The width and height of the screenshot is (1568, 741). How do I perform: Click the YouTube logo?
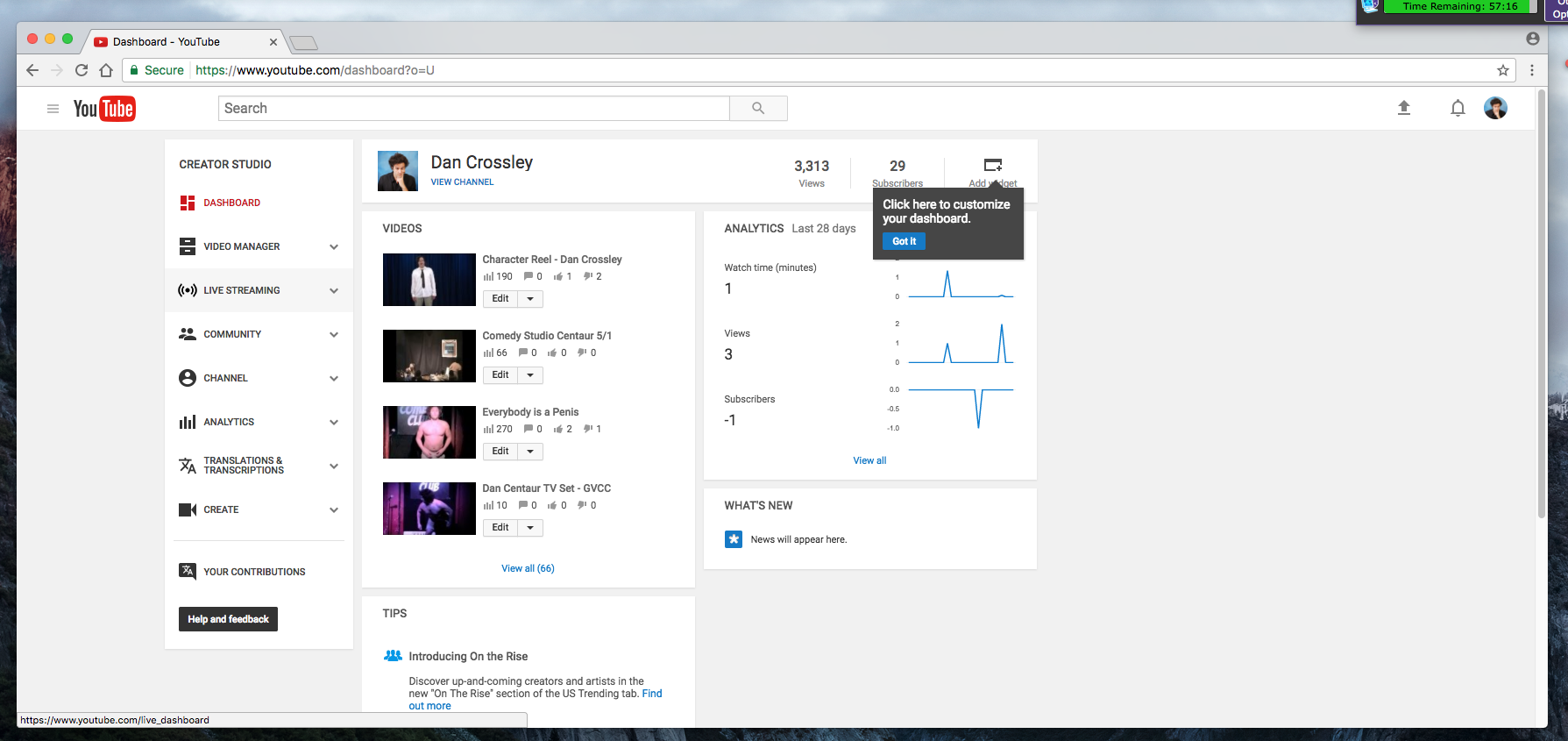pyautogui.click(x=104, y=109)
